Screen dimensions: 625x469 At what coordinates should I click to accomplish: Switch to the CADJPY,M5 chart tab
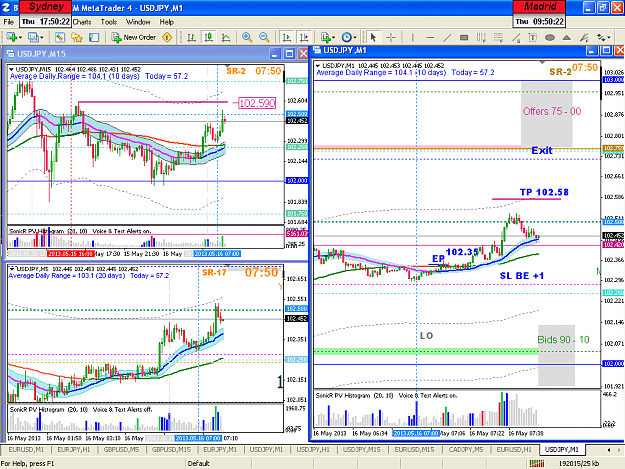[466, 449]
